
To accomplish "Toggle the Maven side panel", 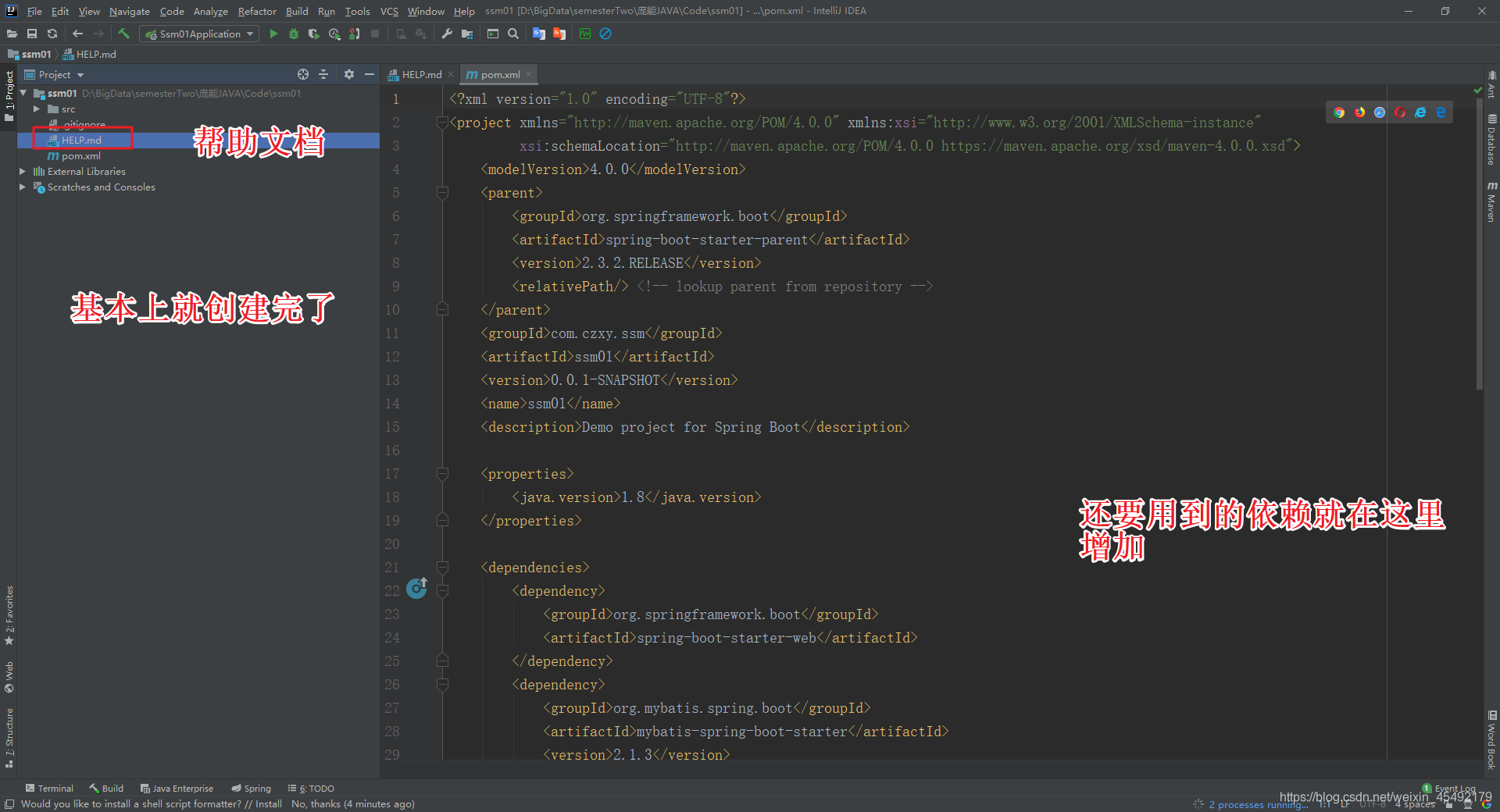I will 1491,201.
